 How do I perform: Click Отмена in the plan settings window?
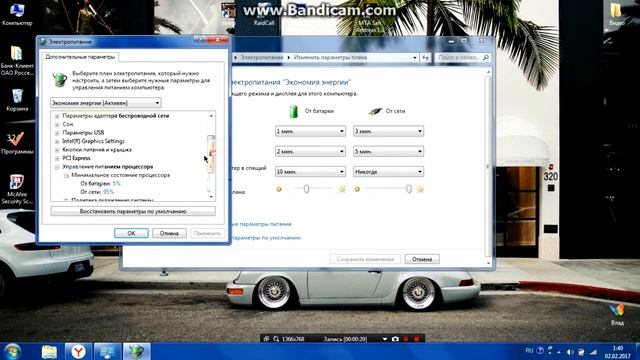[x=422, y=259]
